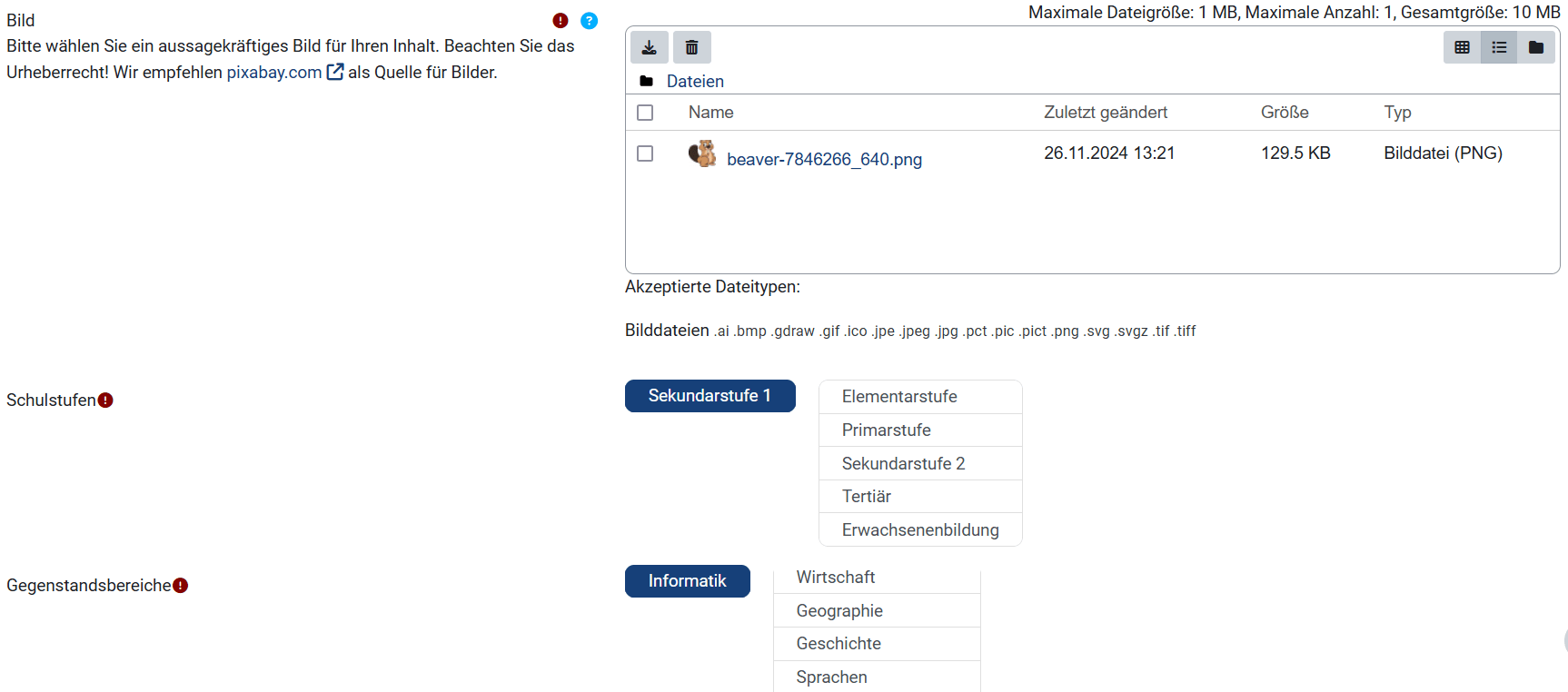Remove the selected Informatik tag

[x=687, y=581]
